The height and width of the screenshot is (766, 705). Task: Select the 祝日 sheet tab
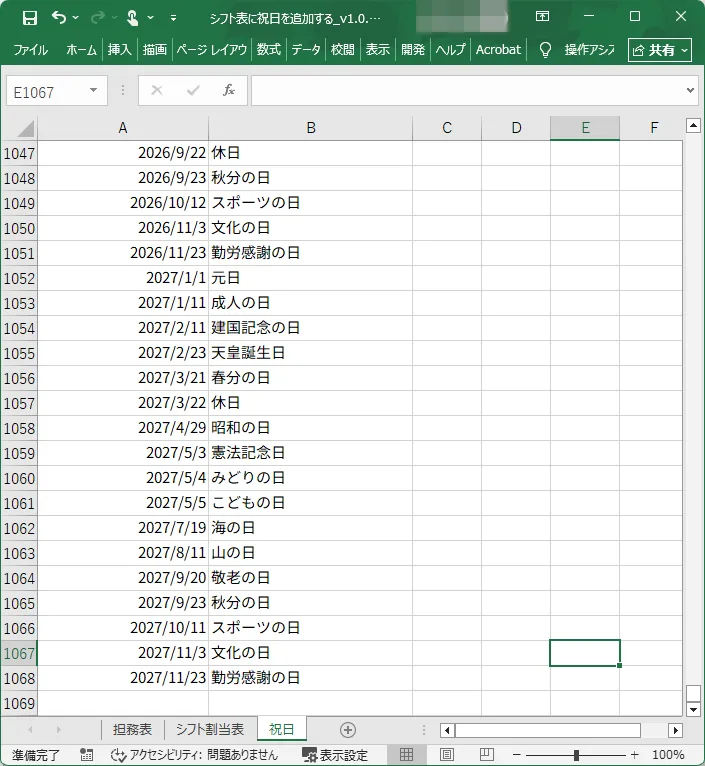[281, 729]
